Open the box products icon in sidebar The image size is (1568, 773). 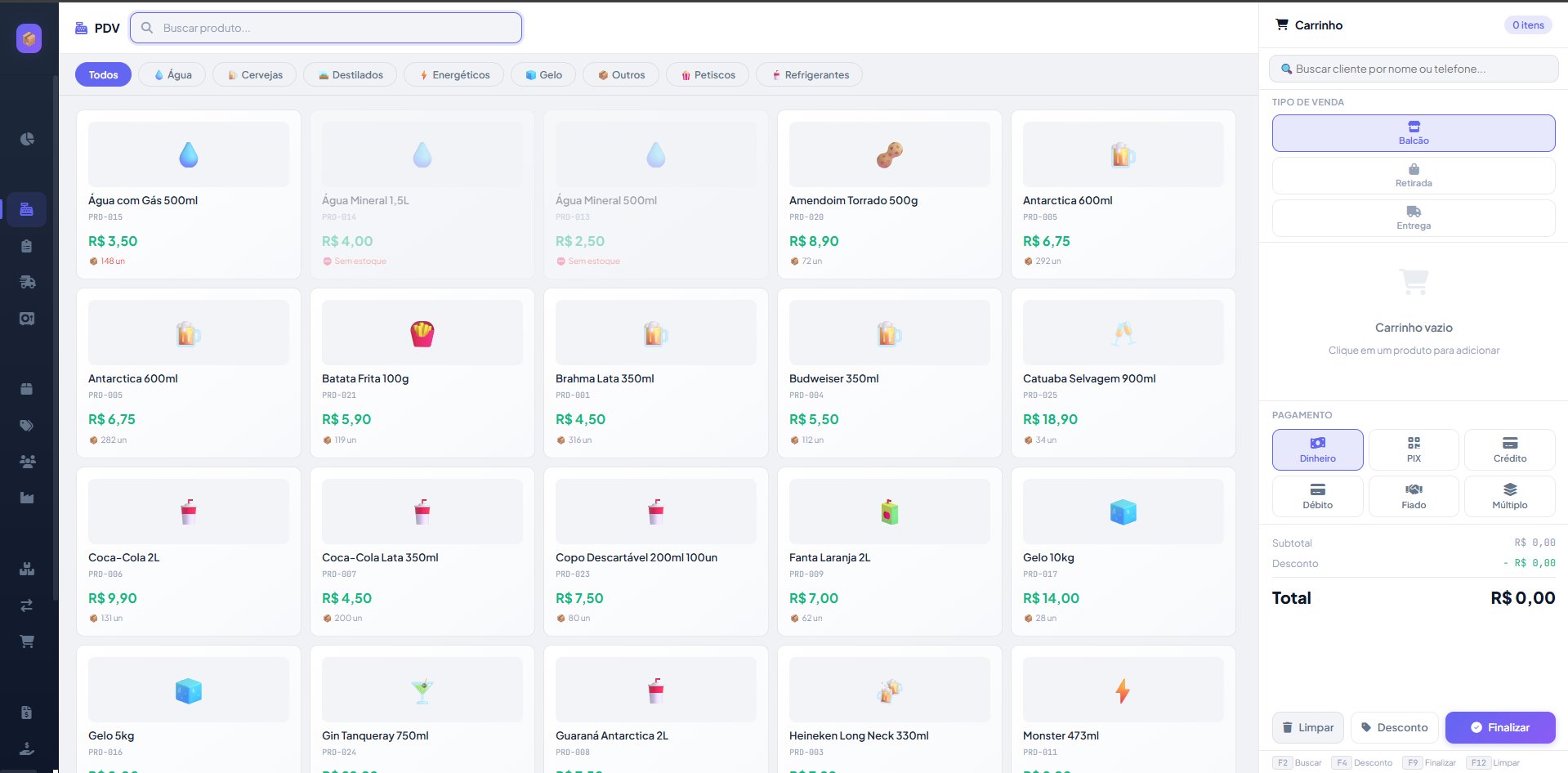click(x=27, y=389)
